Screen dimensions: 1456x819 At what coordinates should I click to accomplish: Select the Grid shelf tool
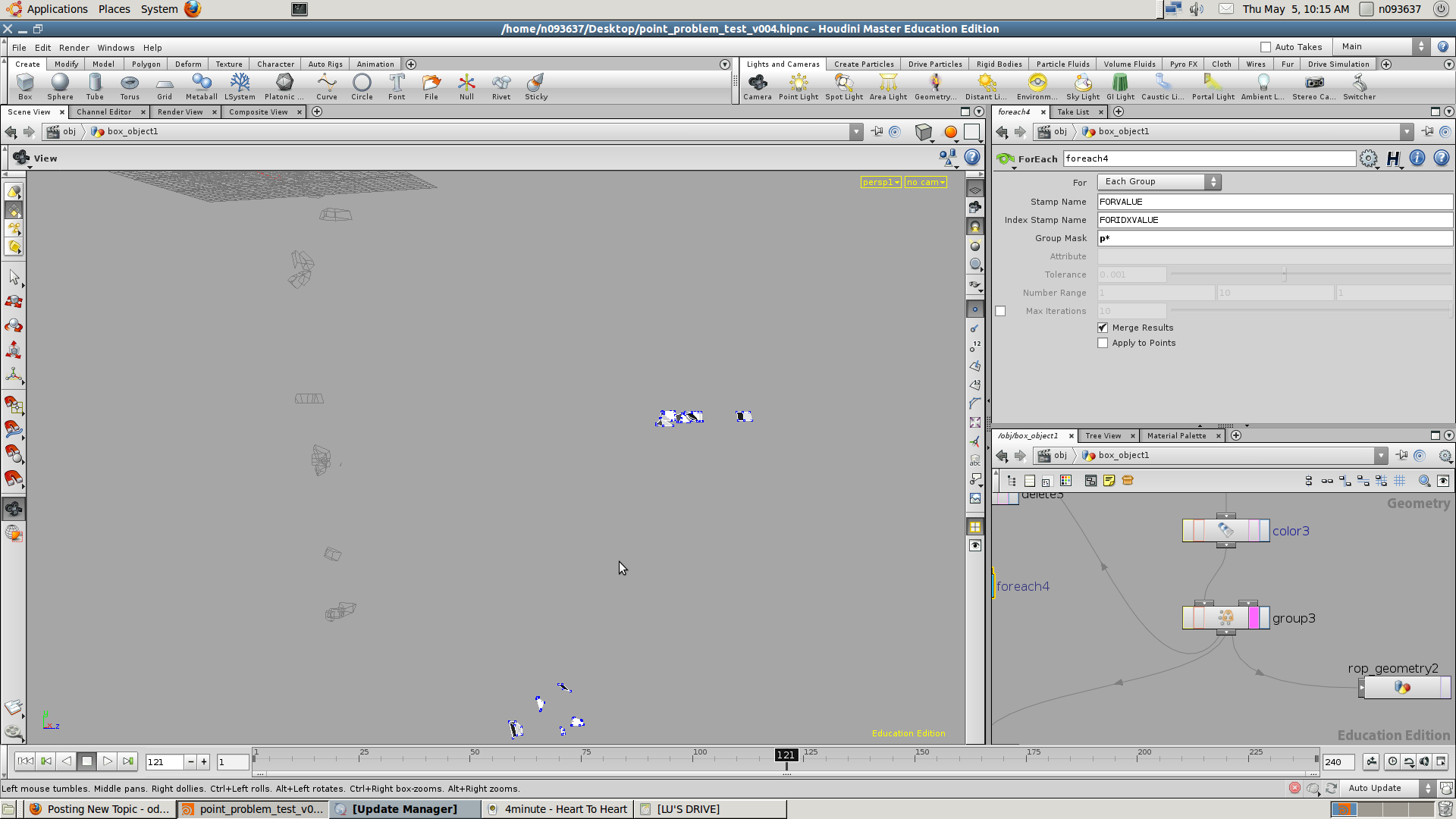coord(165,86)
